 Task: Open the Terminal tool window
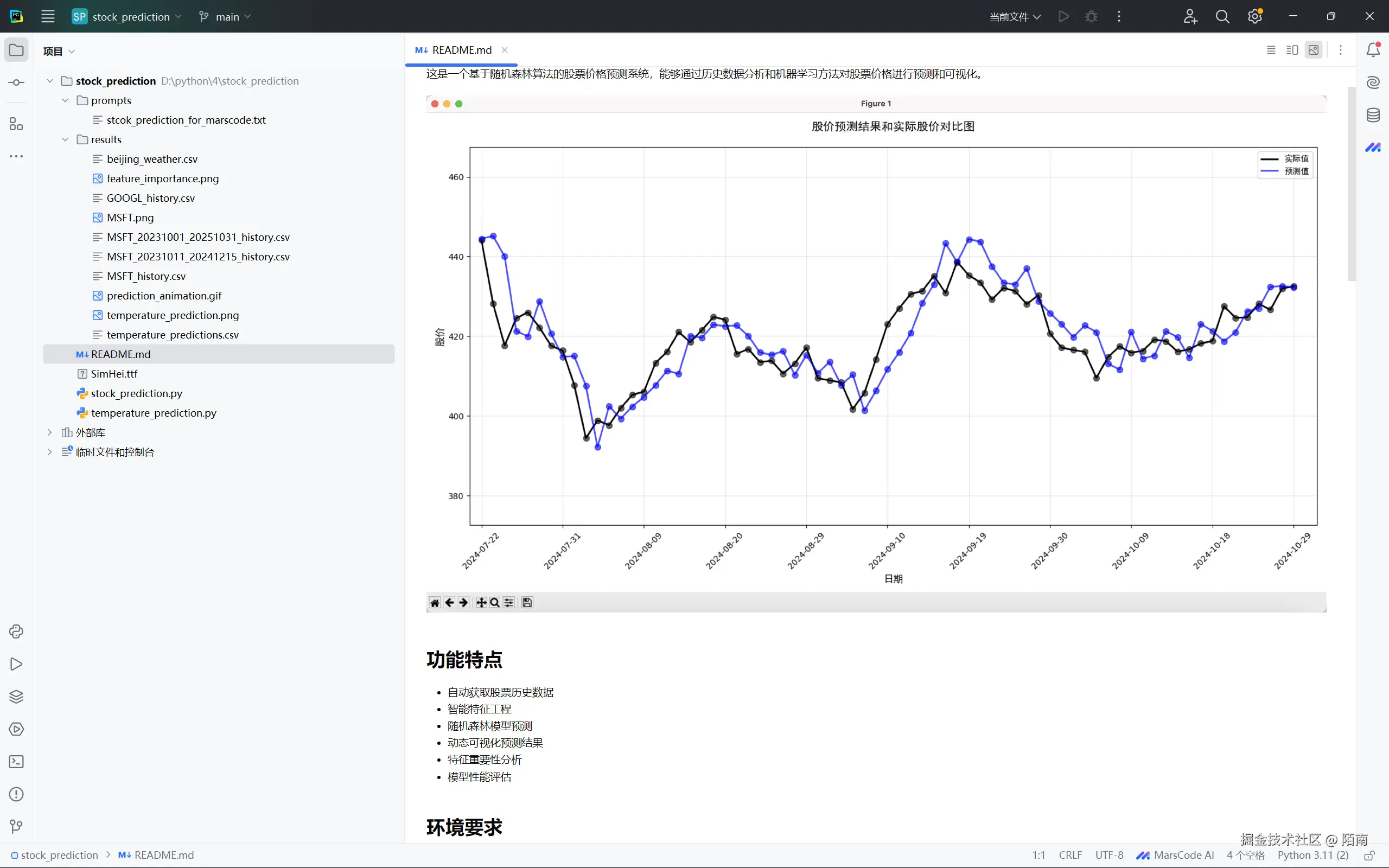[16, 762]
